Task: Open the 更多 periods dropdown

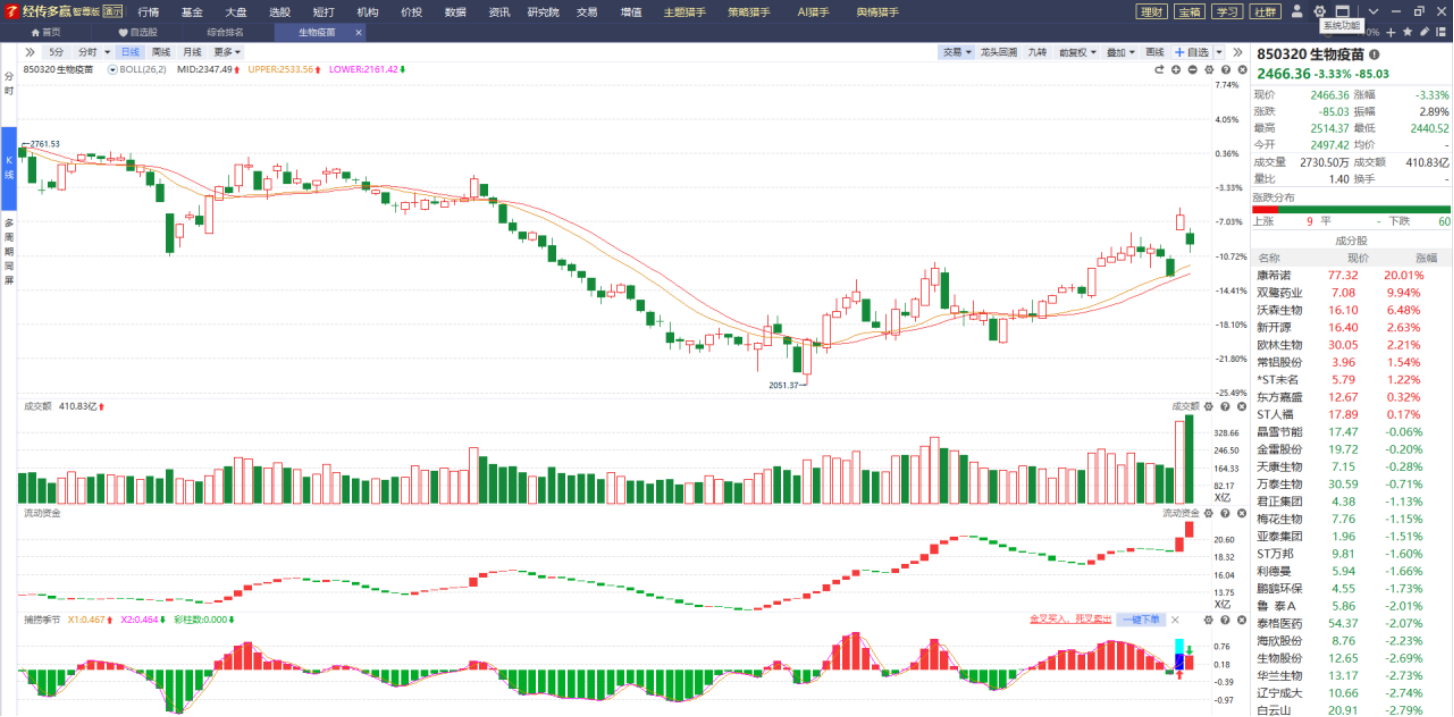Action: [227, 52]
